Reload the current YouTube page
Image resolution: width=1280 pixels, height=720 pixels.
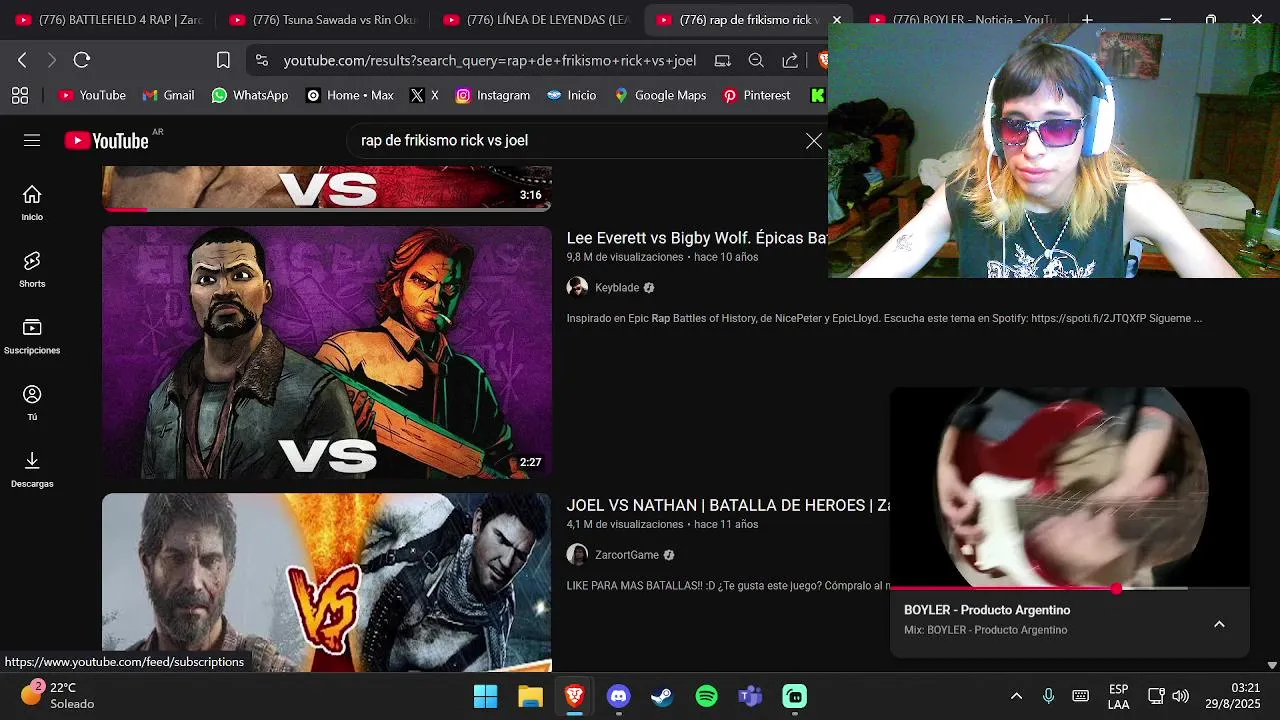(x=82, y=60)
